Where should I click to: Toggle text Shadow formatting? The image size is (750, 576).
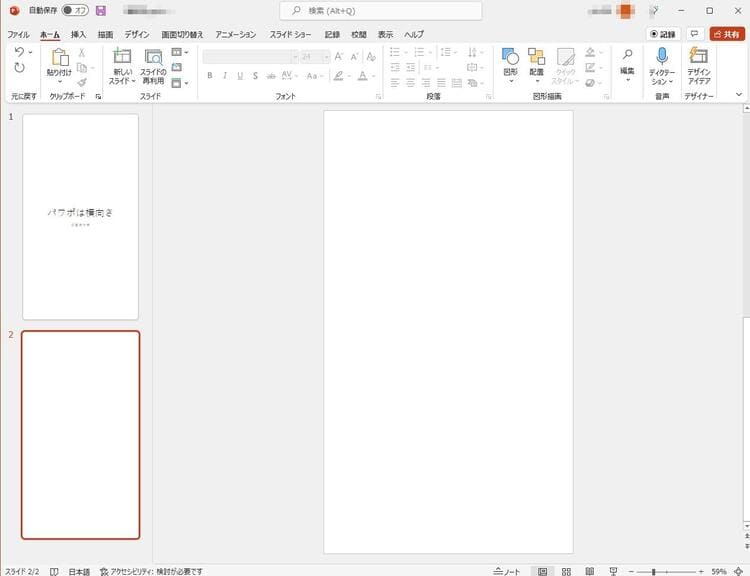click(x=255, y=76)
